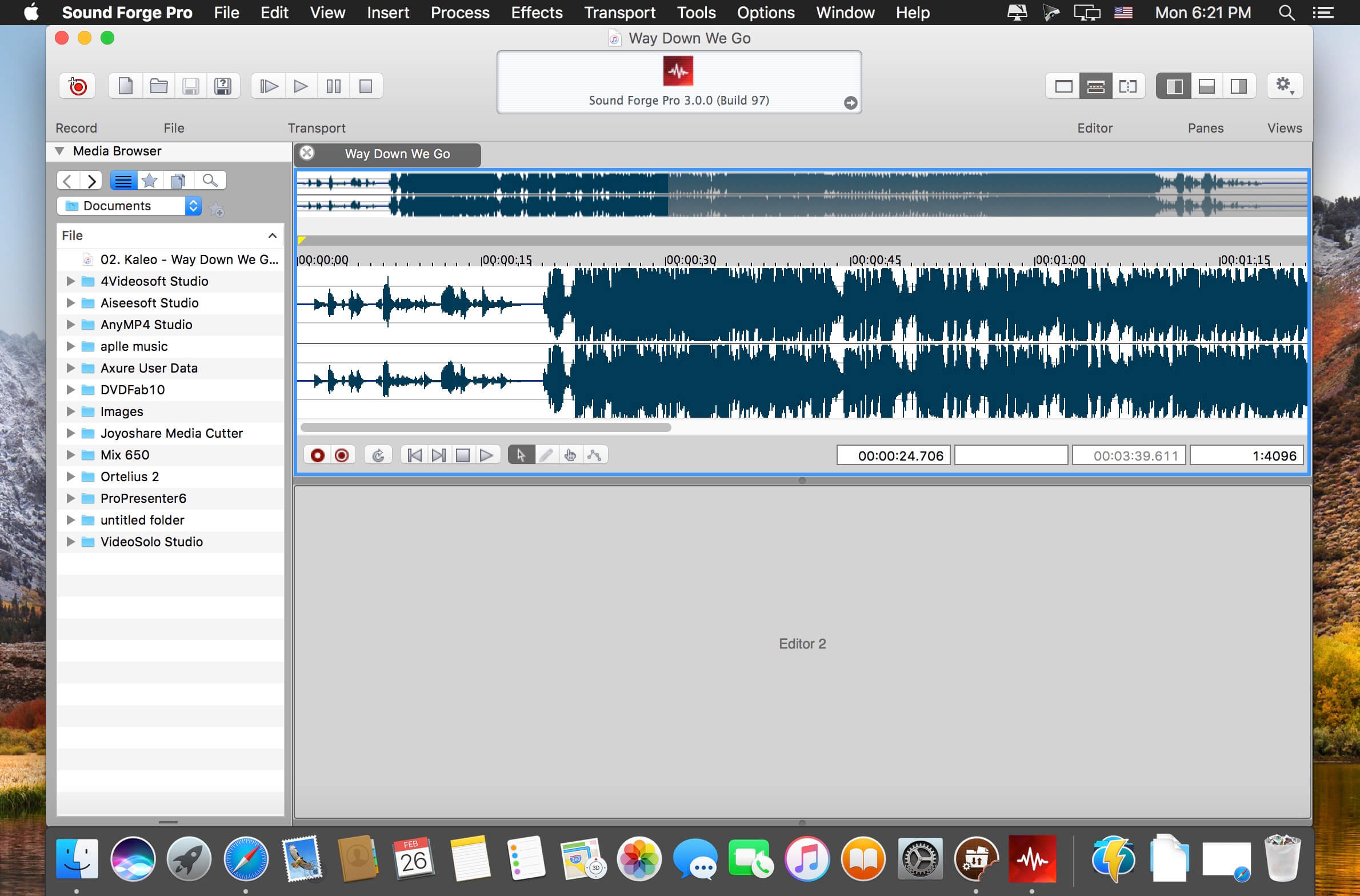Select the Joyoshare Media Cutter folder
Viewport: 1360px width, 896px height.
click(170, 433)
